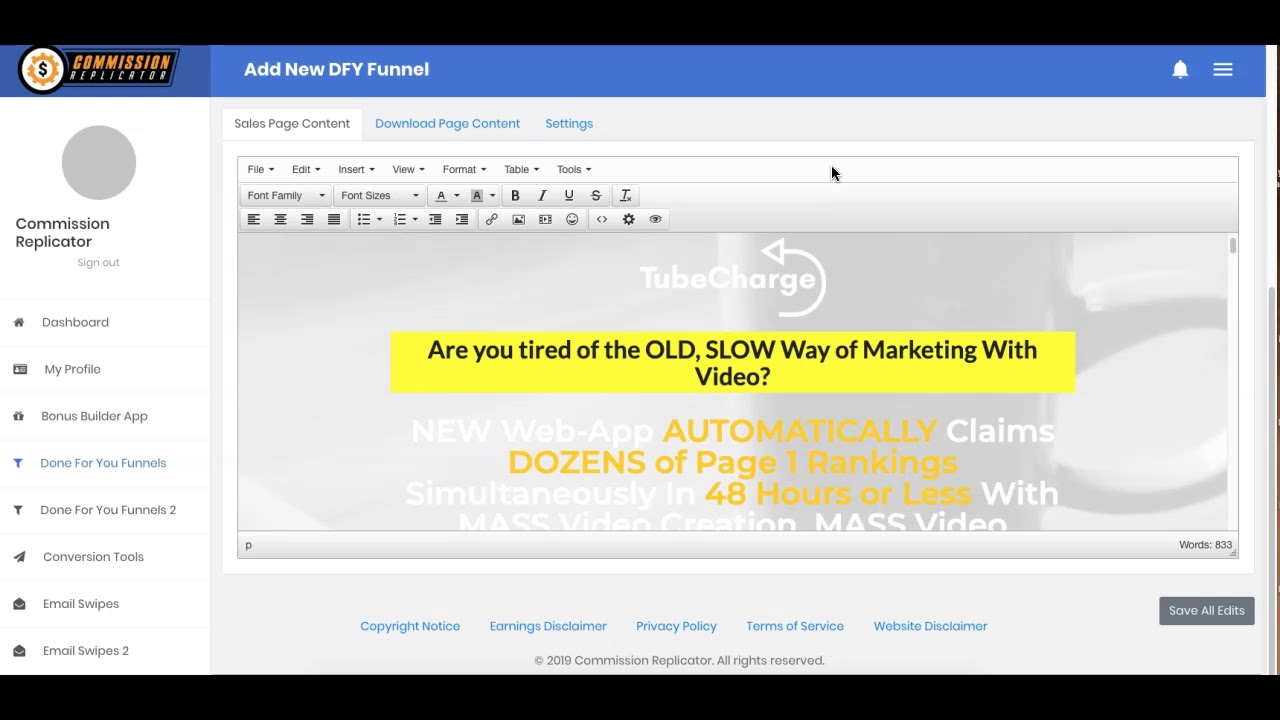Apply the text color A button
The width and height of the screenshot is (1280, 720).
click(441, 196)
